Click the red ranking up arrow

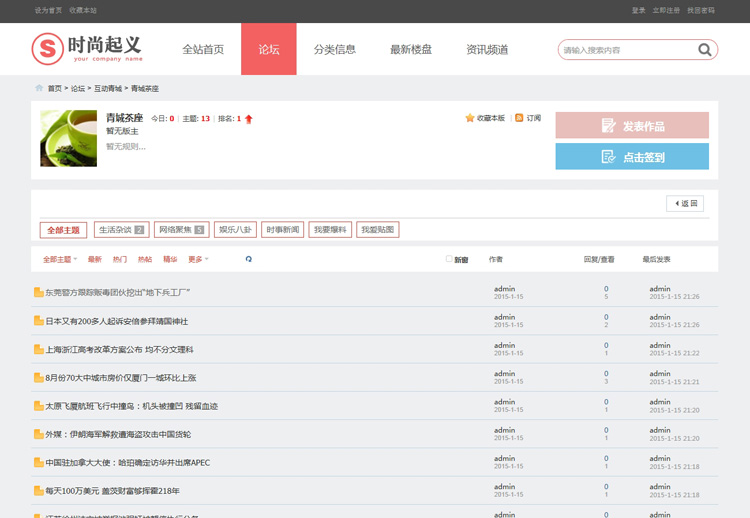click(x=249, y=119)
